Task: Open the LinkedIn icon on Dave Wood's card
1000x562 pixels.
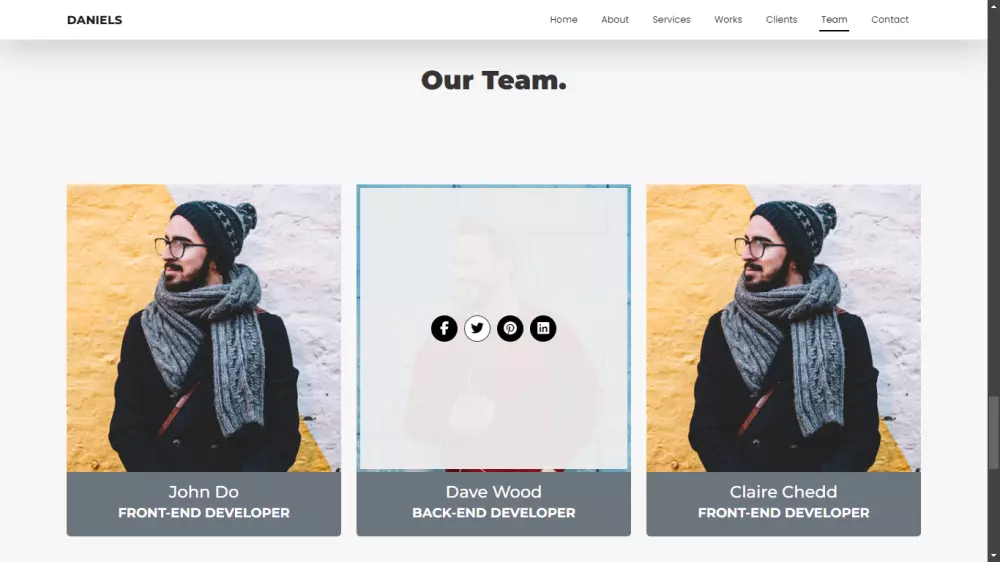Action: 543,329
